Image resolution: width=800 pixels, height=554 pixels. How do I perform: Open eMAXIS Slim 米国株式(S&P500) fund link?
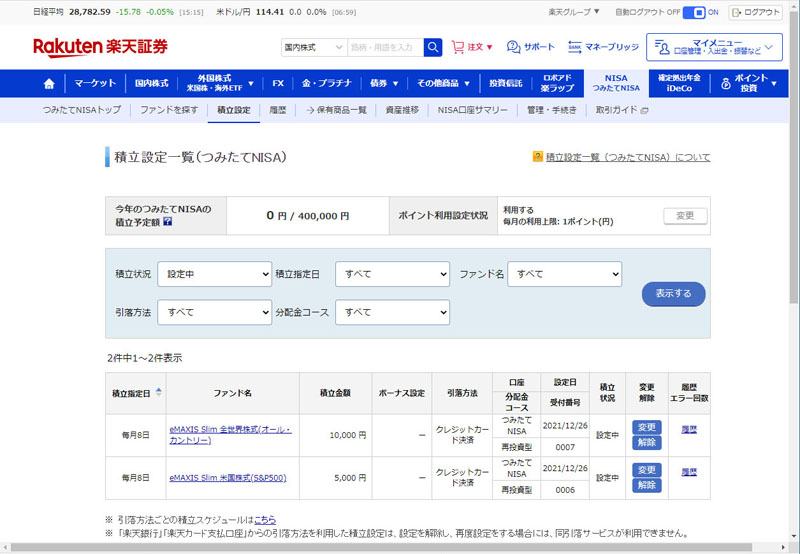tap(228, 478)
